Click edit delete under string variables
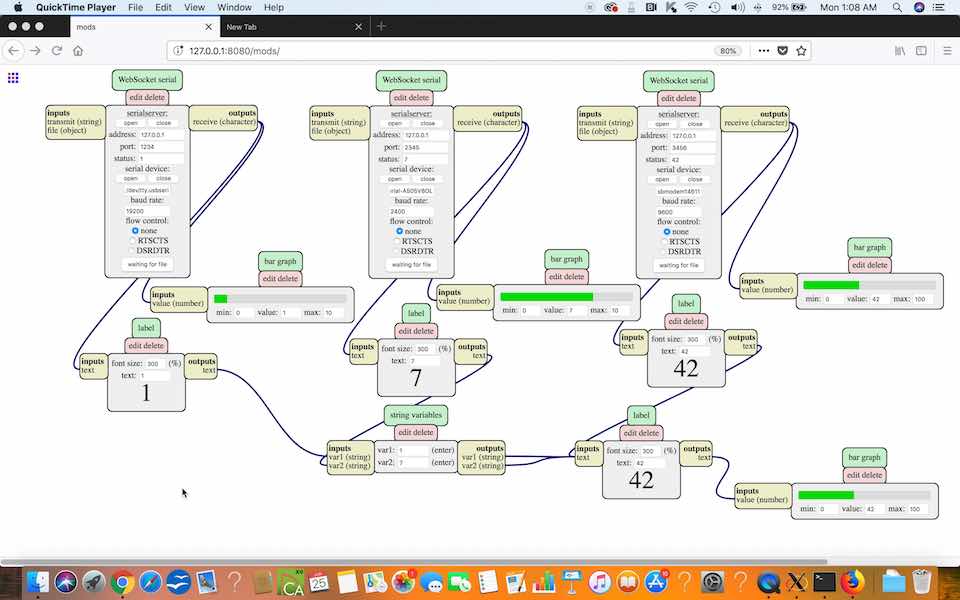 pos(416,432)
